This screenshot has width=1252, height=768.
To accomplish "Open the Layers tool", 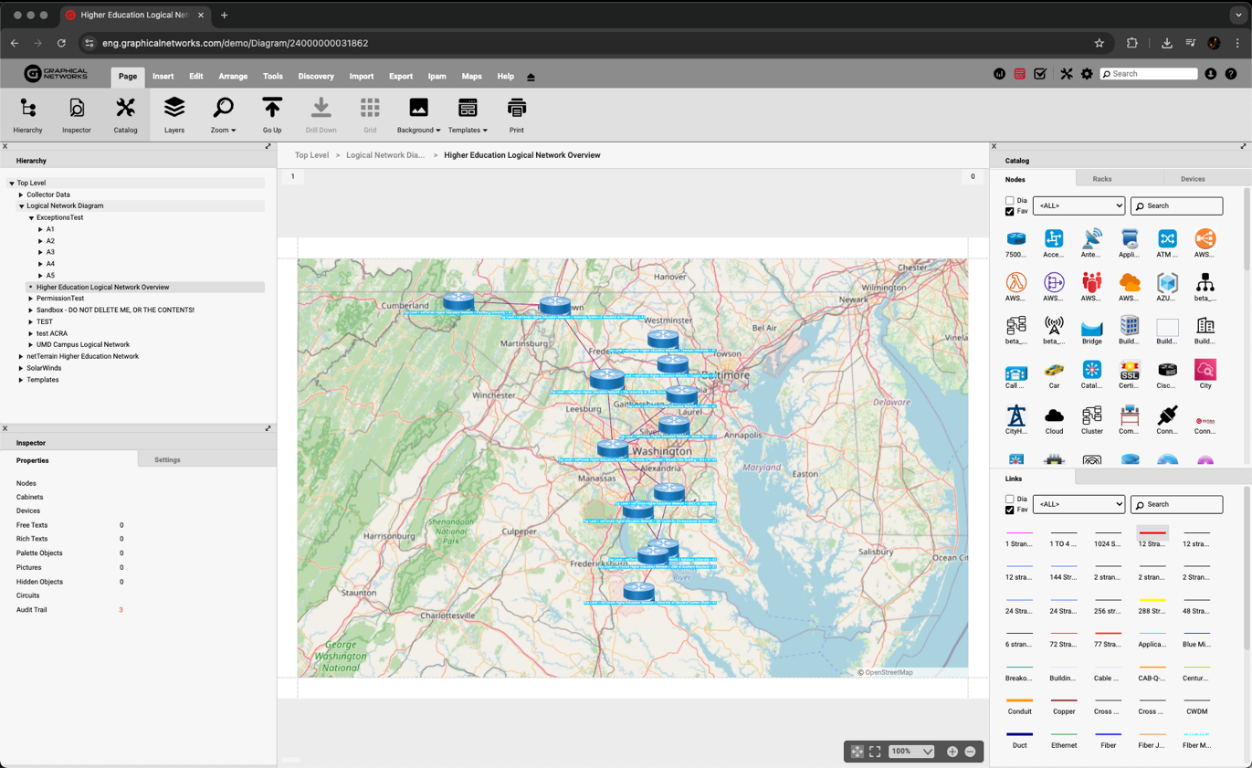I will coord(174,114).
